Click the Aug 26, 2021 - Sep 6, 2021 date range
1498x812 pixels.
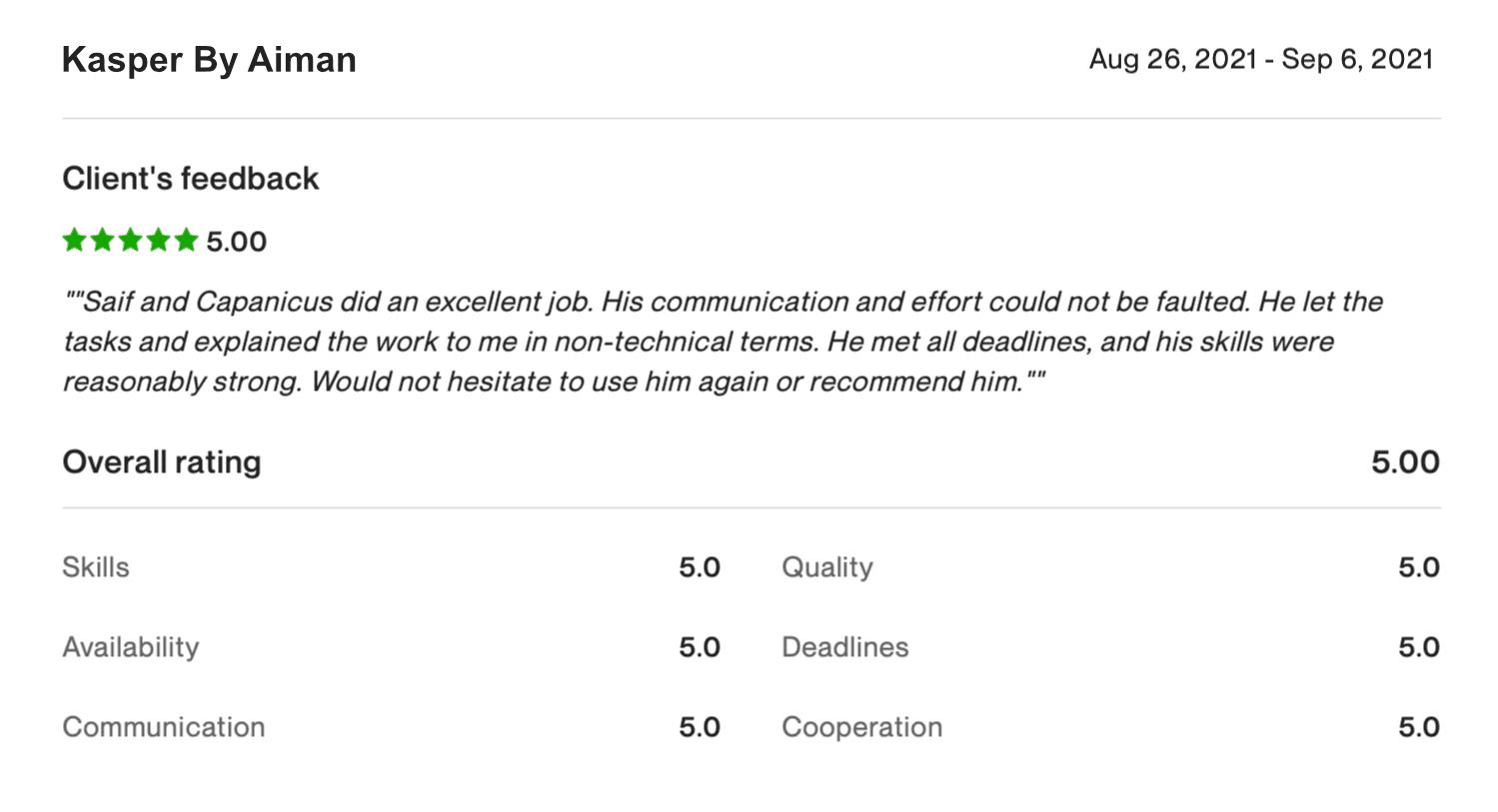[1261, 59]
